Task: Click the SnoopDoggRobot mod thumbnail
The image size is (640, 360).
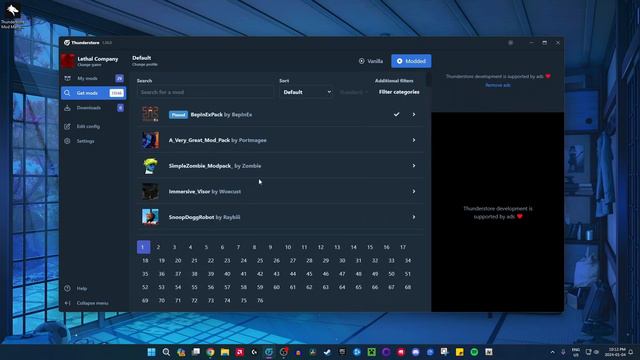Action: [150, 217]
